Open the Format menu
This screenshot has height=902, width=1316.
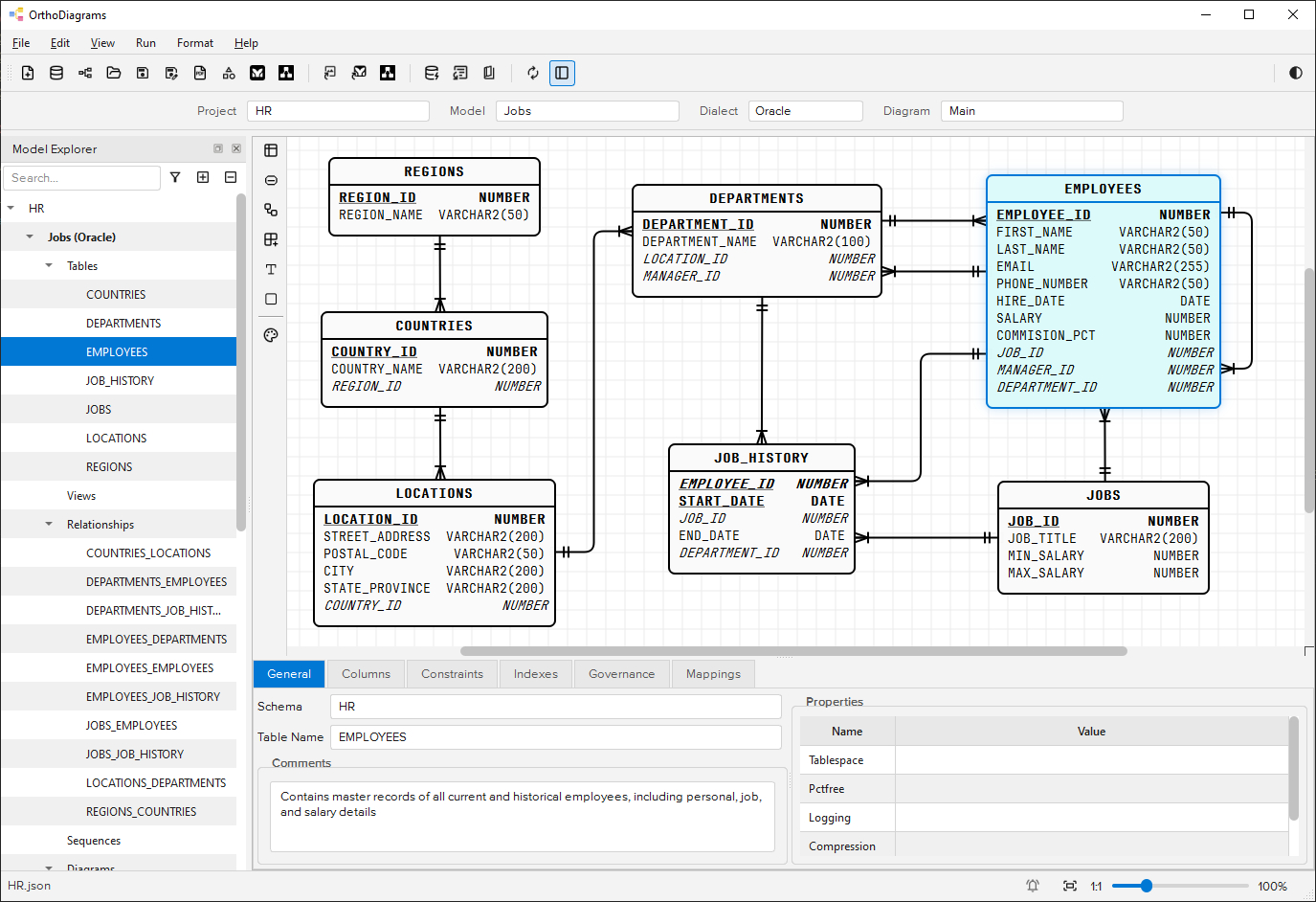pyautogui.click(x=195, y=43)
